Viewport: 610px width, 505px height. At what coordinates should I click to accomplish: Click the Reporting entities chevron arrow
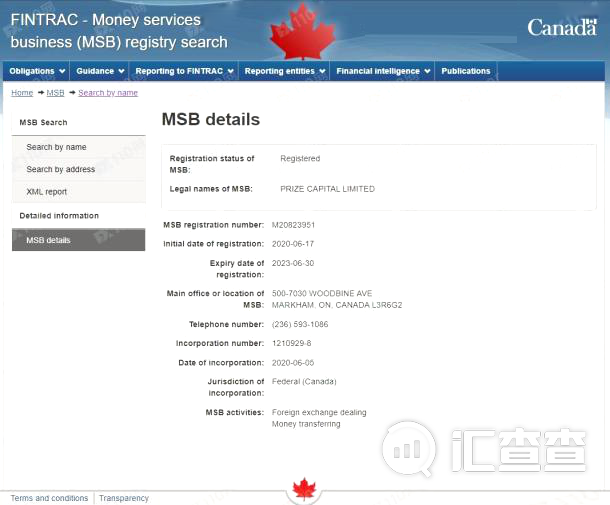click(322, 71)
